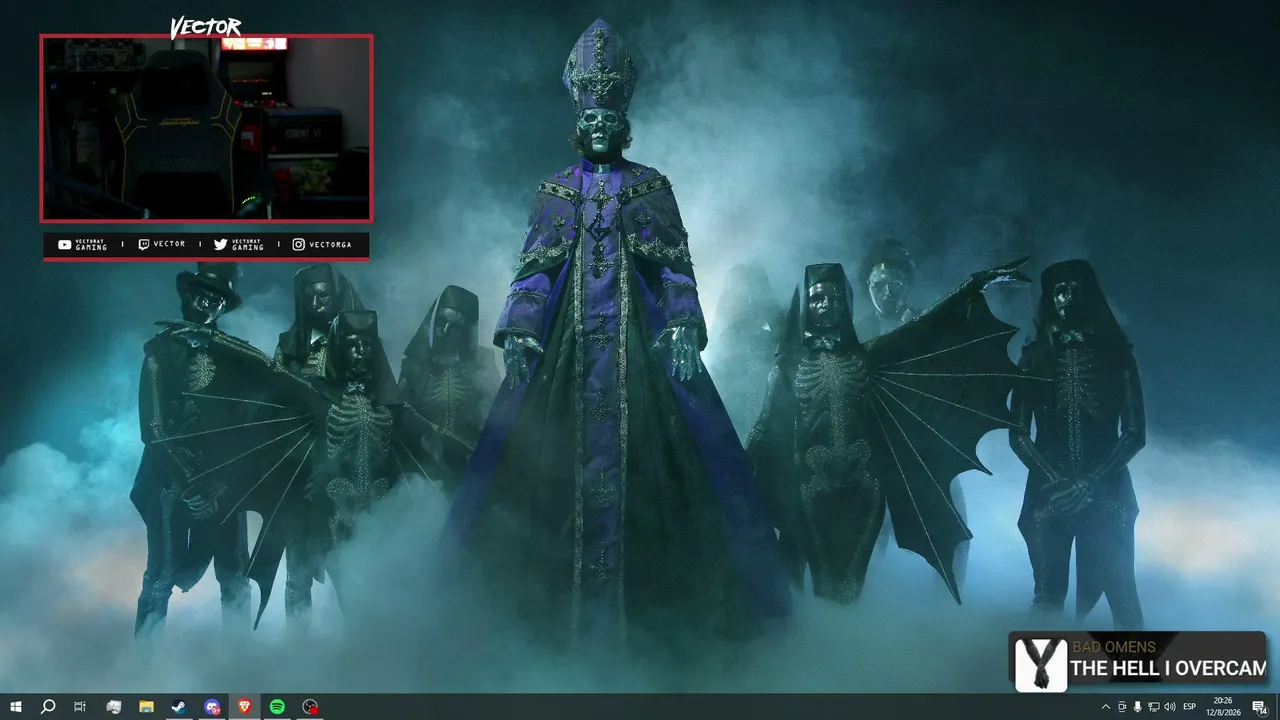Click the YouTube logo in the social bar
1280x720 pixels.
coord(65,245)
